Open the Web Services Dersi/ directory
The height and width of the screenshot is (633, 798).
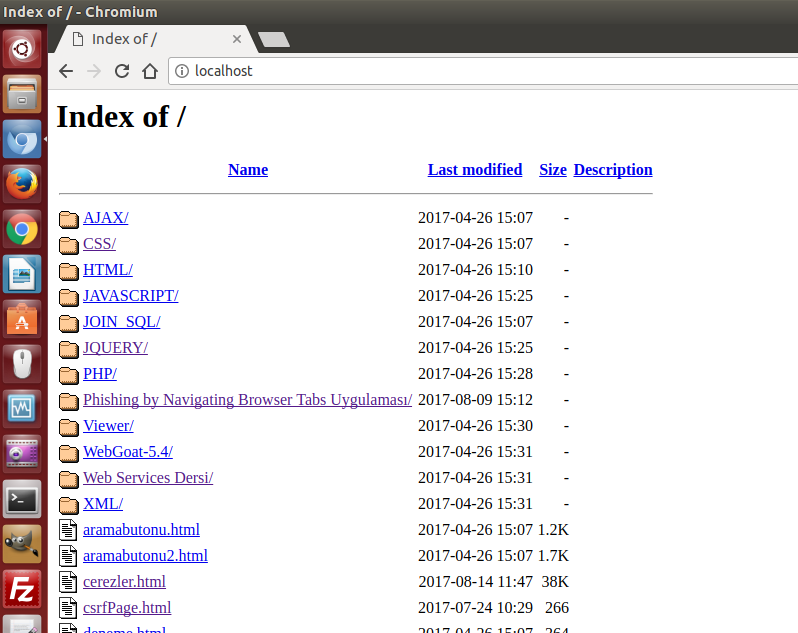coord(148,477)
